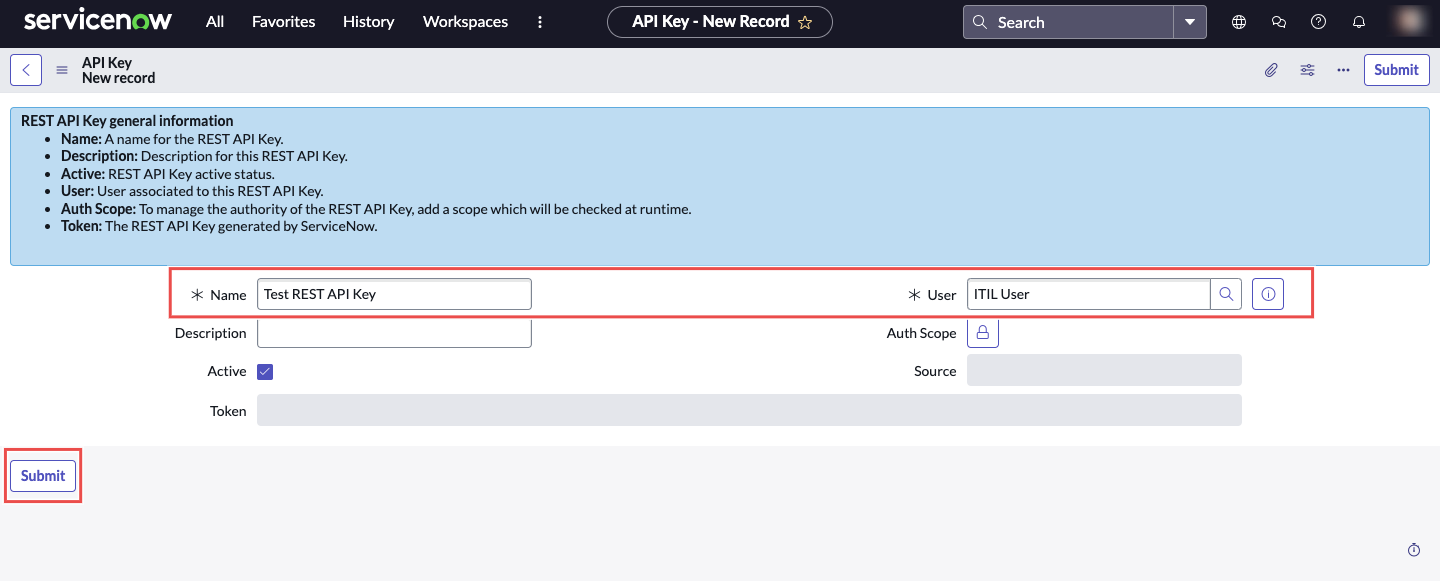Star the API Key New Record favorite
The width and height of the screenshot is (1440, 581).
tap(806, 21)
